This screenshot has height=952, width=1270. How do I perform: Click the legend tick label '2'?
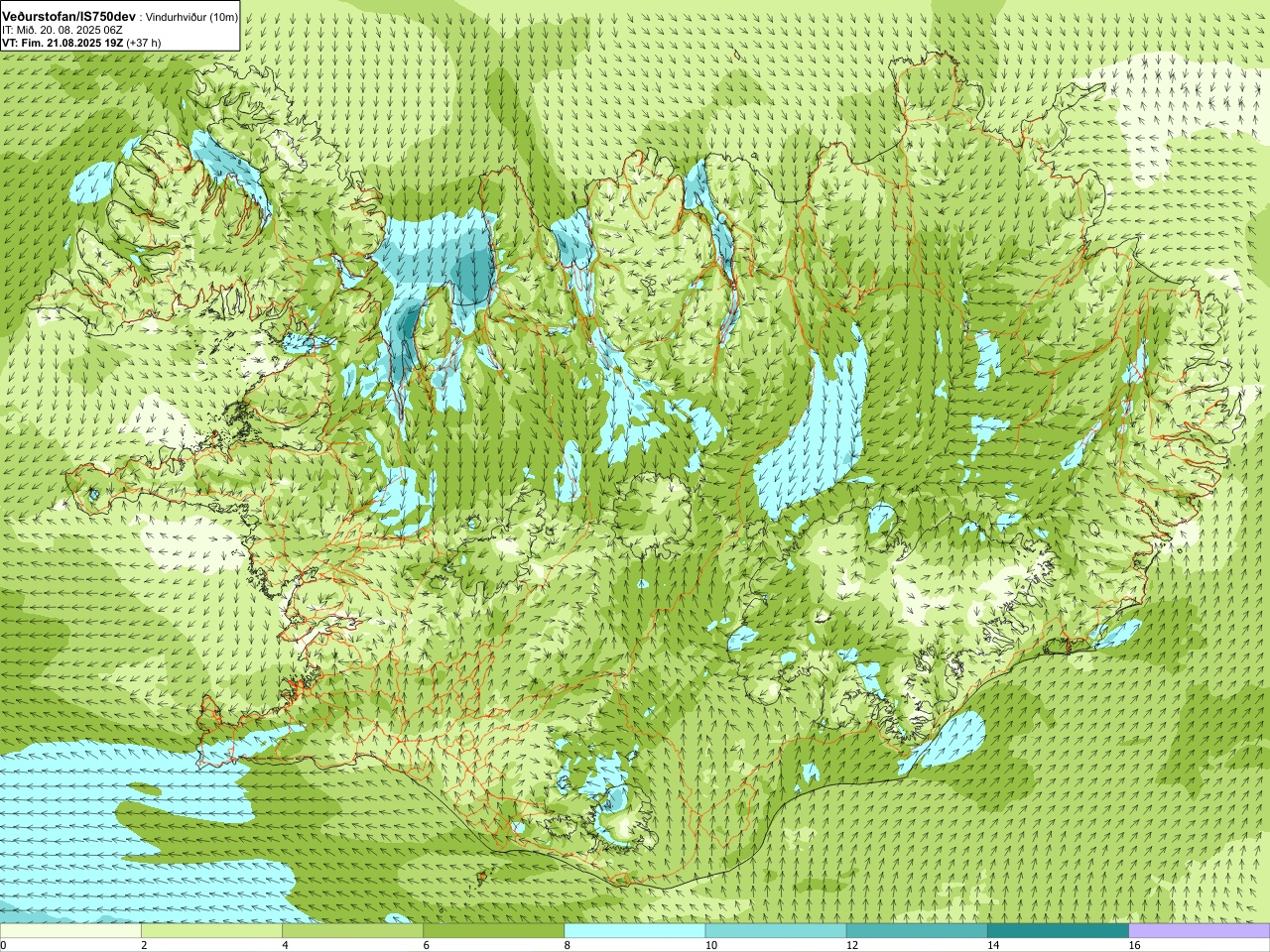click(x=145, y=945)
